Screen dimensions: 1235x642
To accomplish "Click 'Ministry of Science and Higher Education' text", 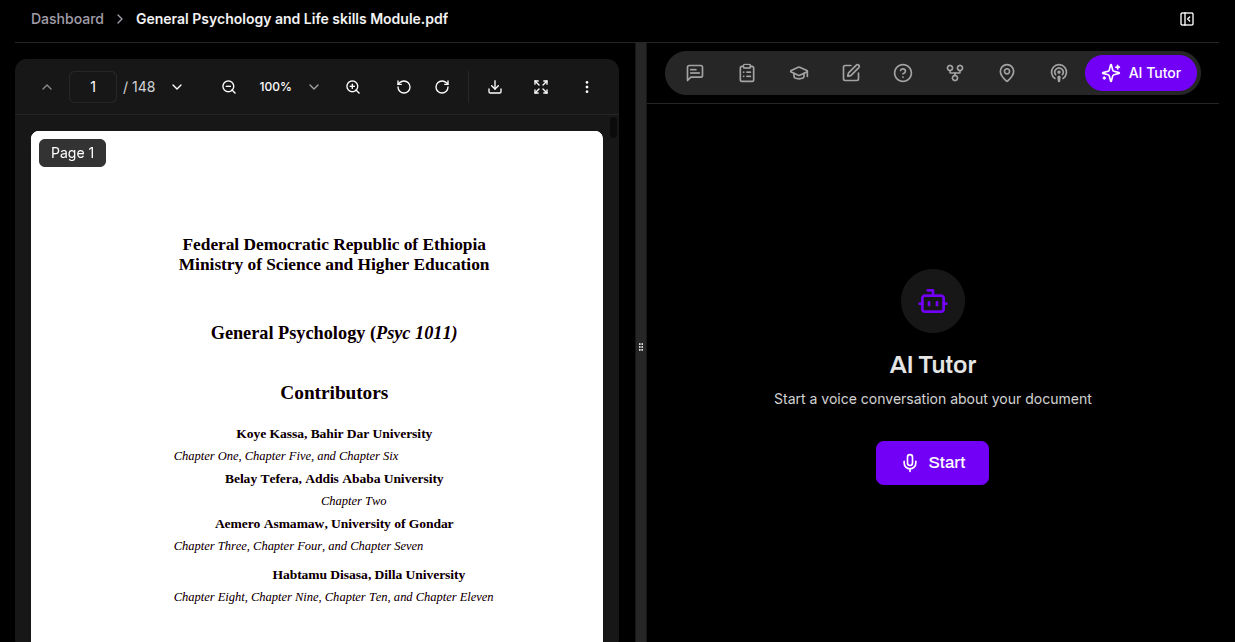I will tap(334, 265).
